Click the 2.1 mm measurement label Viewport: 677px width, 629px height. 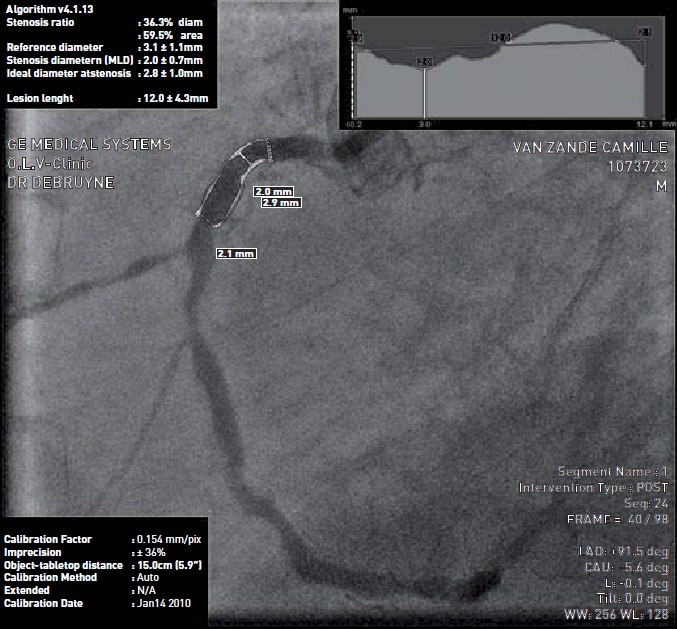(236, 254)
